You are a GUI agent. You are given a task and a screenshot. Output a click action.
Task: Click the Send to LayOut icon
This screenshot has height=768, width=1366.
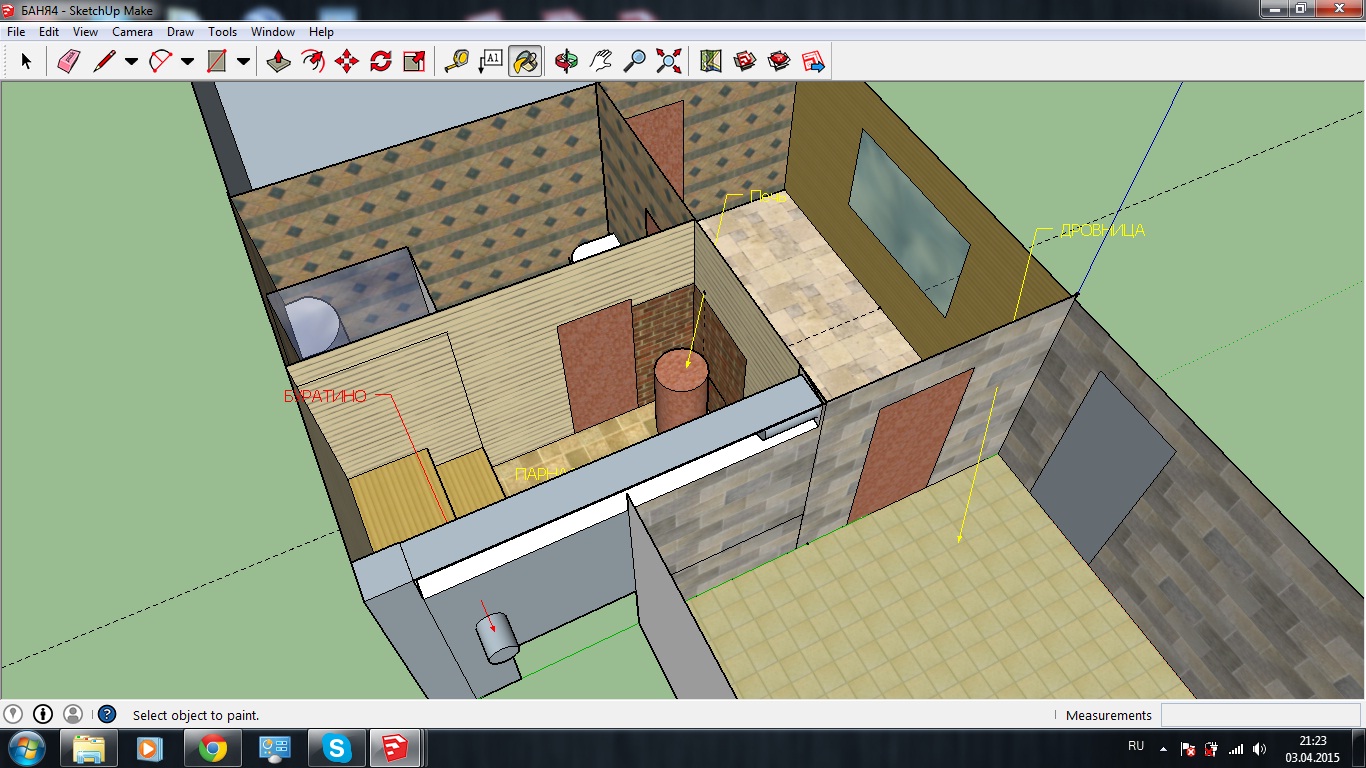tap(813, 62)
